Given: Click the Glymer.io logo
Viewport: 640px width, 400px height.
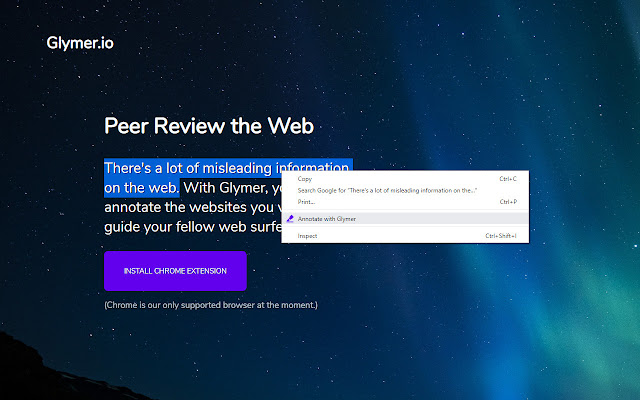Looking at the screenshot, I should coord(80,43).
